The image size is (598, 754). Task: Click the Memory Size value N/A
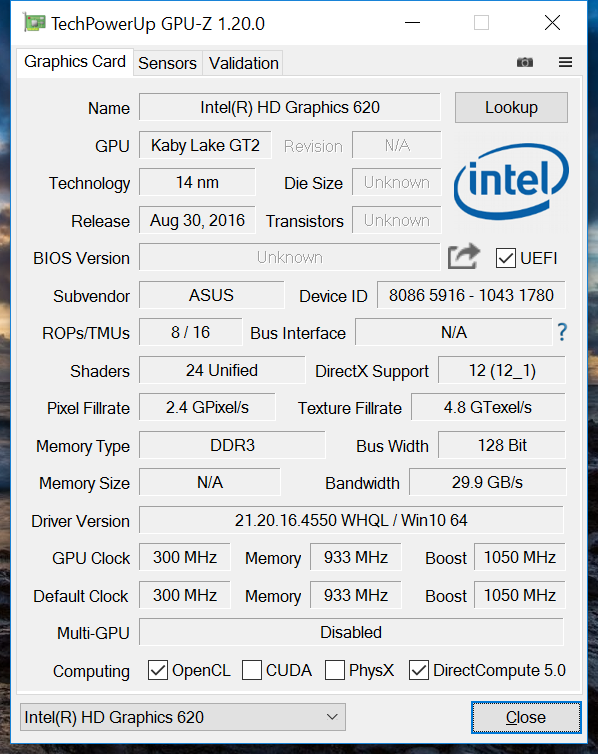pyautogui.click(x=210, y=482)
